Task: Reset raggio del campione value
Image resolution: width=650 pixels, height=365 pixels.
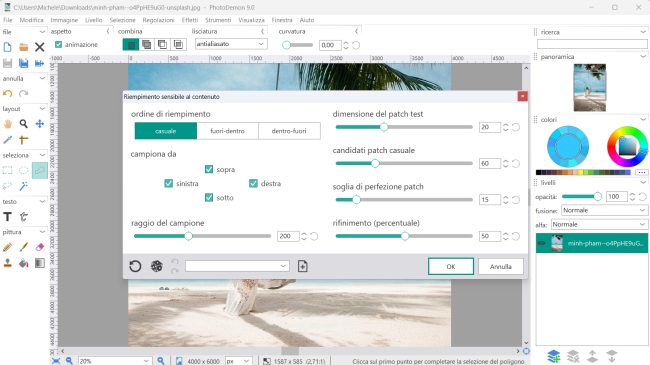Action: click(x=314, y=236)
